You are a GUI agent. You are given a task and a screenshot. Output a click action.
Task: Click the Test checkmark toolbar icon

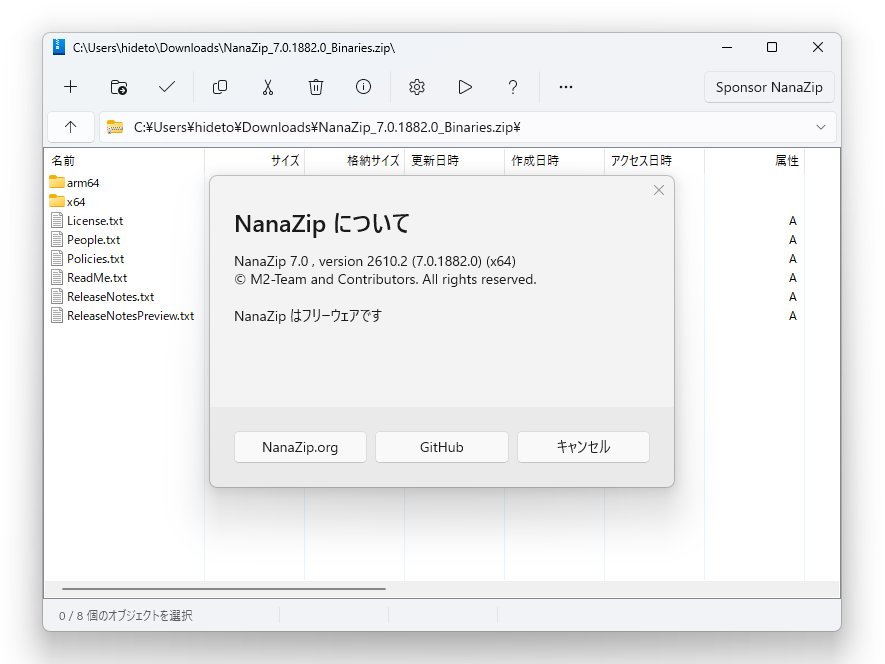[x=167, y=87]
